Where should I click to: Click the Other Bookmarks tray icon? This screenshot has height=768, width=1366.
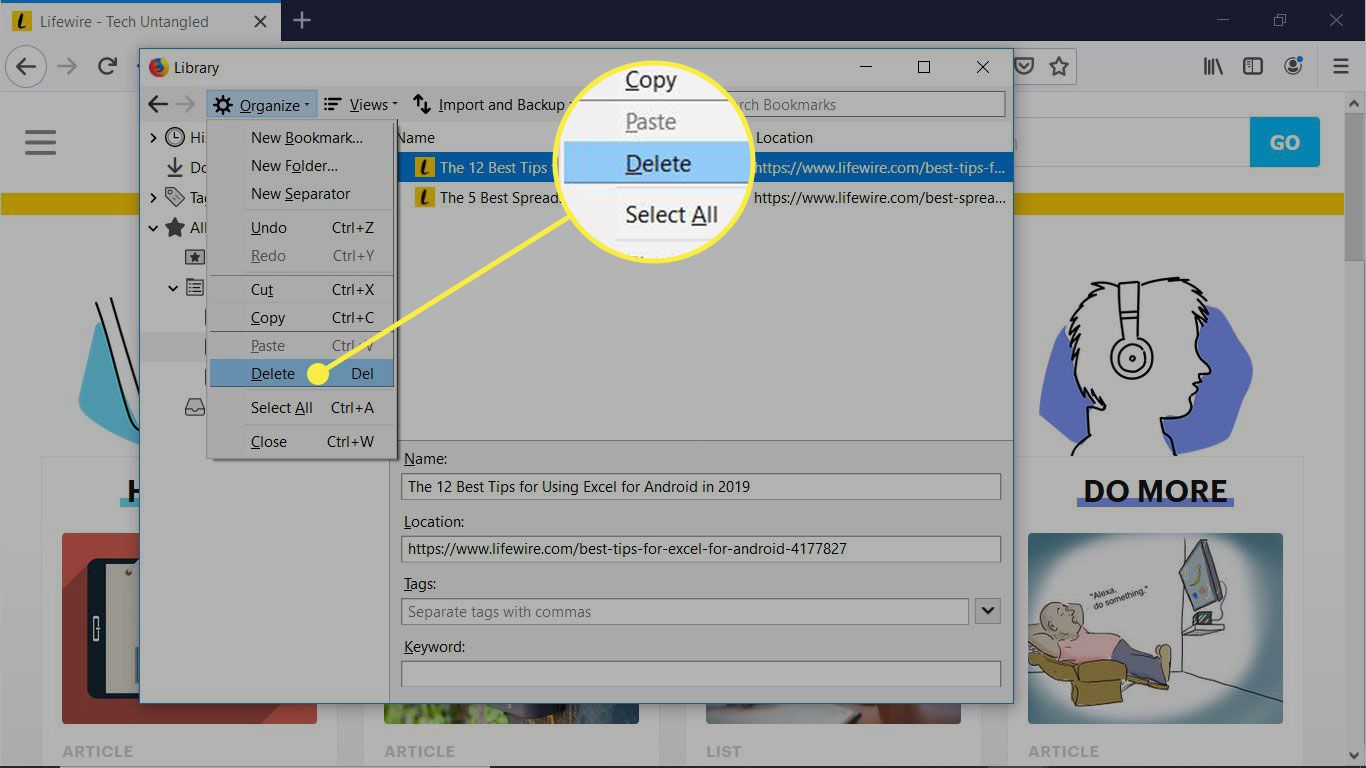point(195,408)
